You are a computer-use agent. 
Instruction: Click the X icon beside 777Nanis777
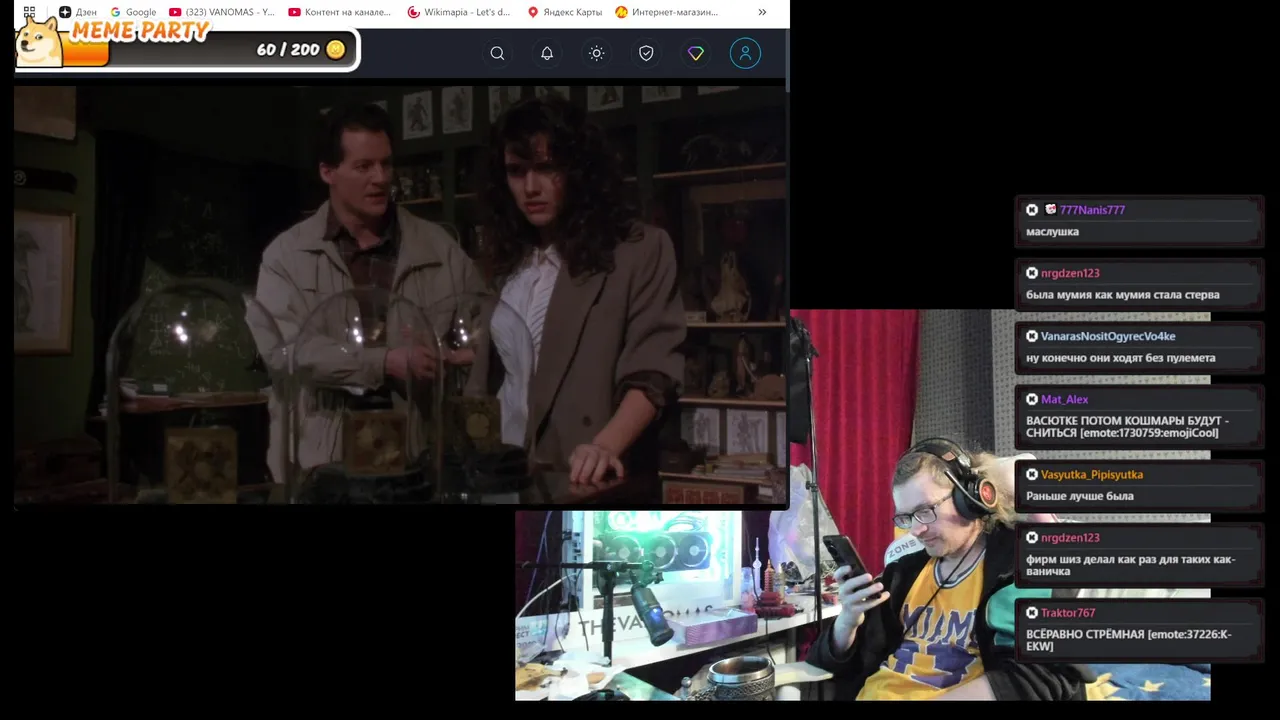(1032, 210)
